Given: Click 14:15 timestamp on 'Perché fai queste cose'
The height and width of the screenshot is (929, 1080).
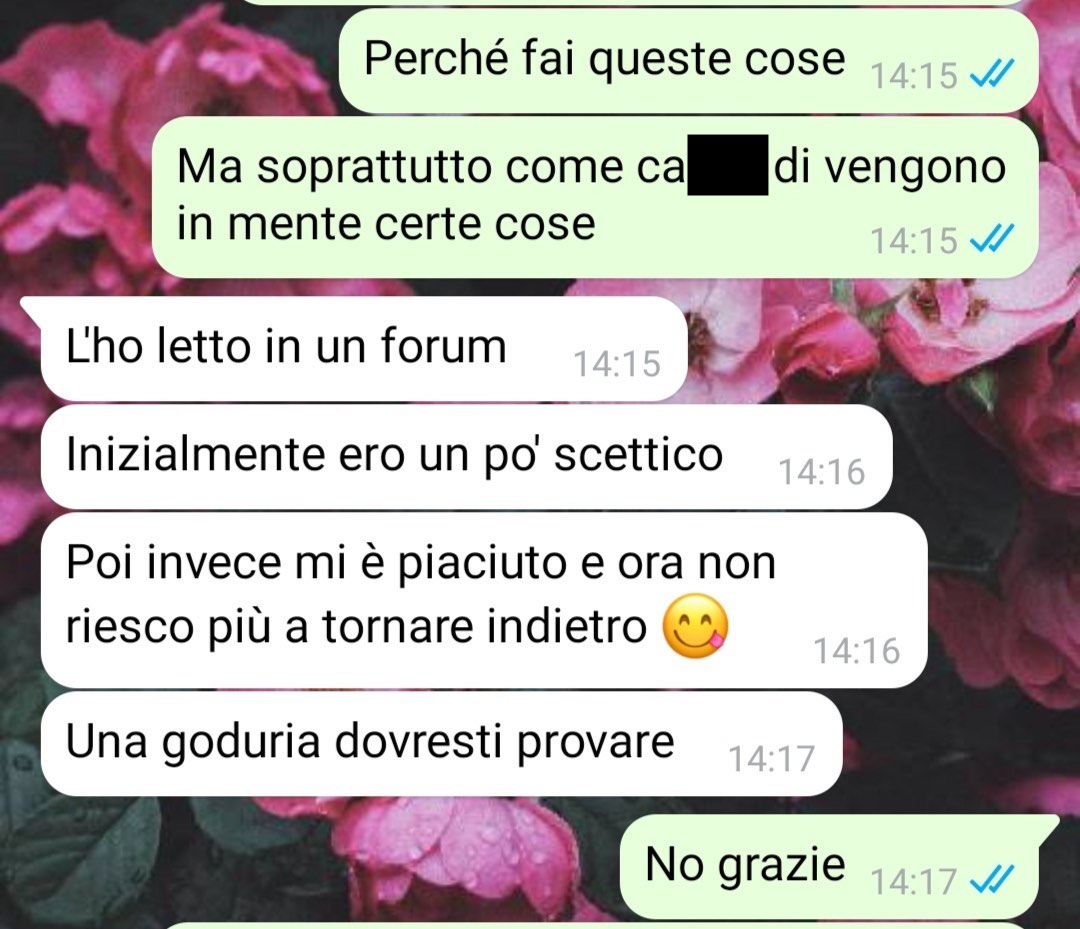Looking at the screenshot, I should [914, 75].
